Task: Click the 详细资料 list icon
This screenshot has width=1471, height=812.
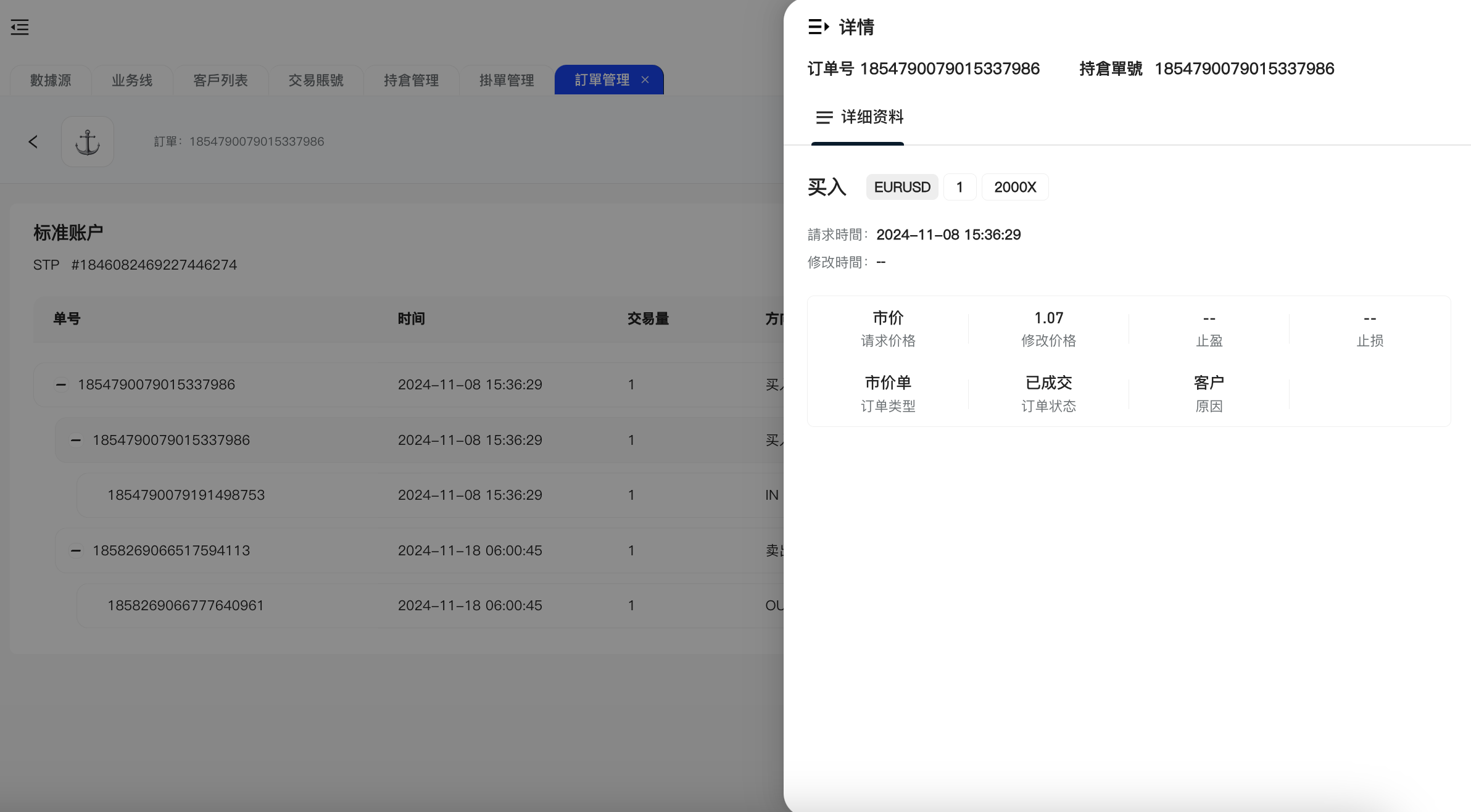Action: (824, 117)
